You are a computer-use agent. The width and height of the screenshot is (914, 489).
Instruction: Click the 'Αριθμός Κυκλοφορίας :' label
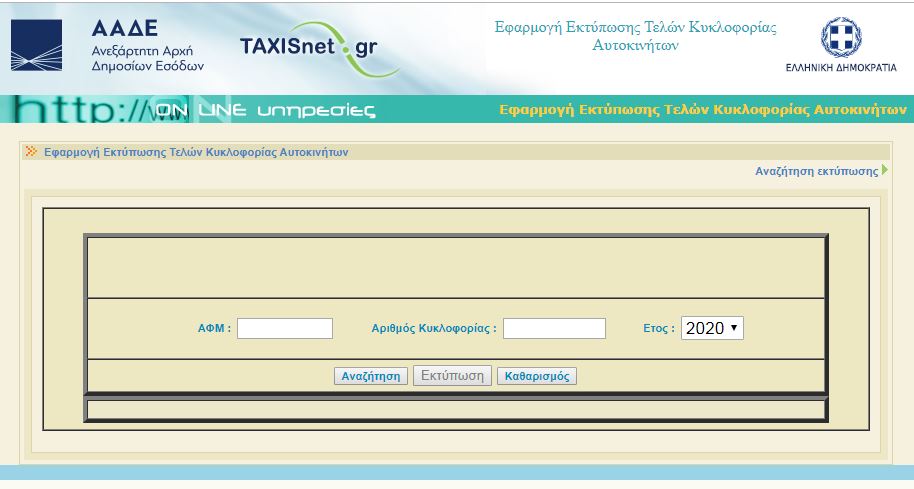click(433, 328)
